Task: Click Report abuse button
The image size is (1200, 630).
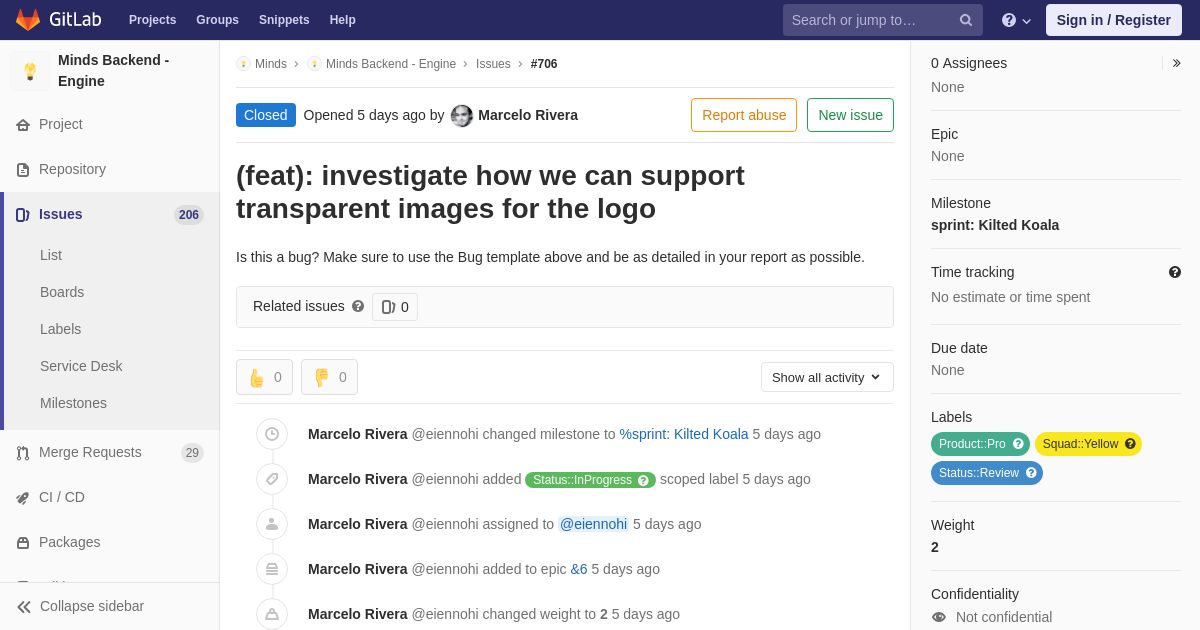Action: point(744,115)
